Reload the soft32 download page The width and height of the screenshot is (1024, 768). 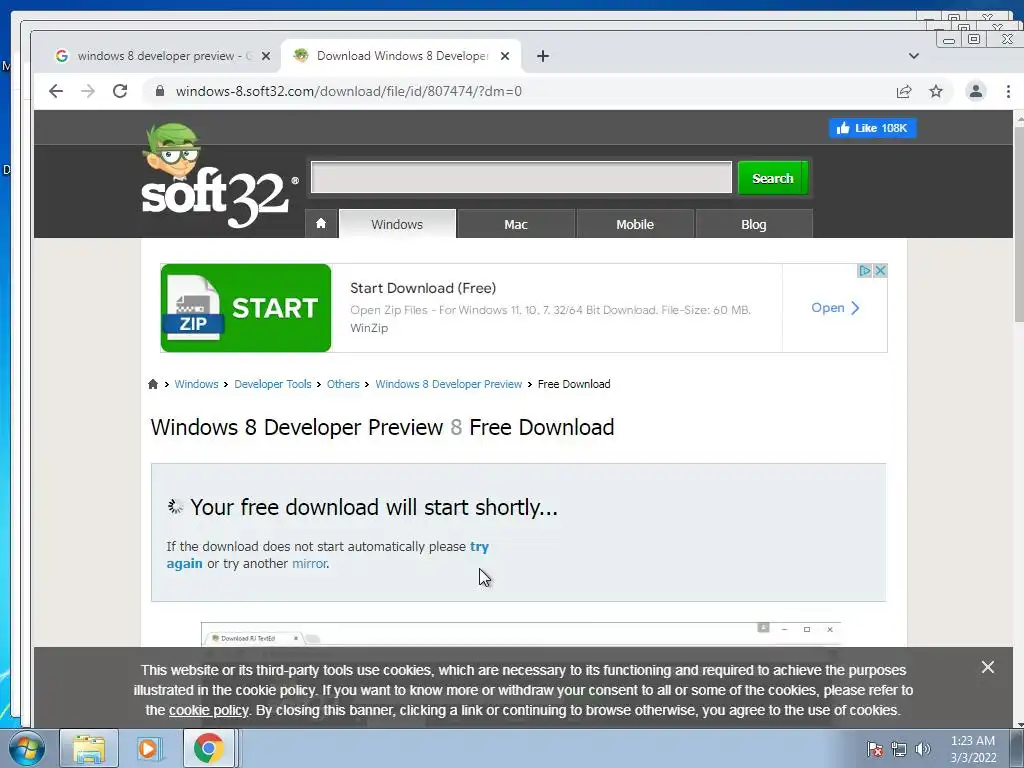(x=120, y=91)
